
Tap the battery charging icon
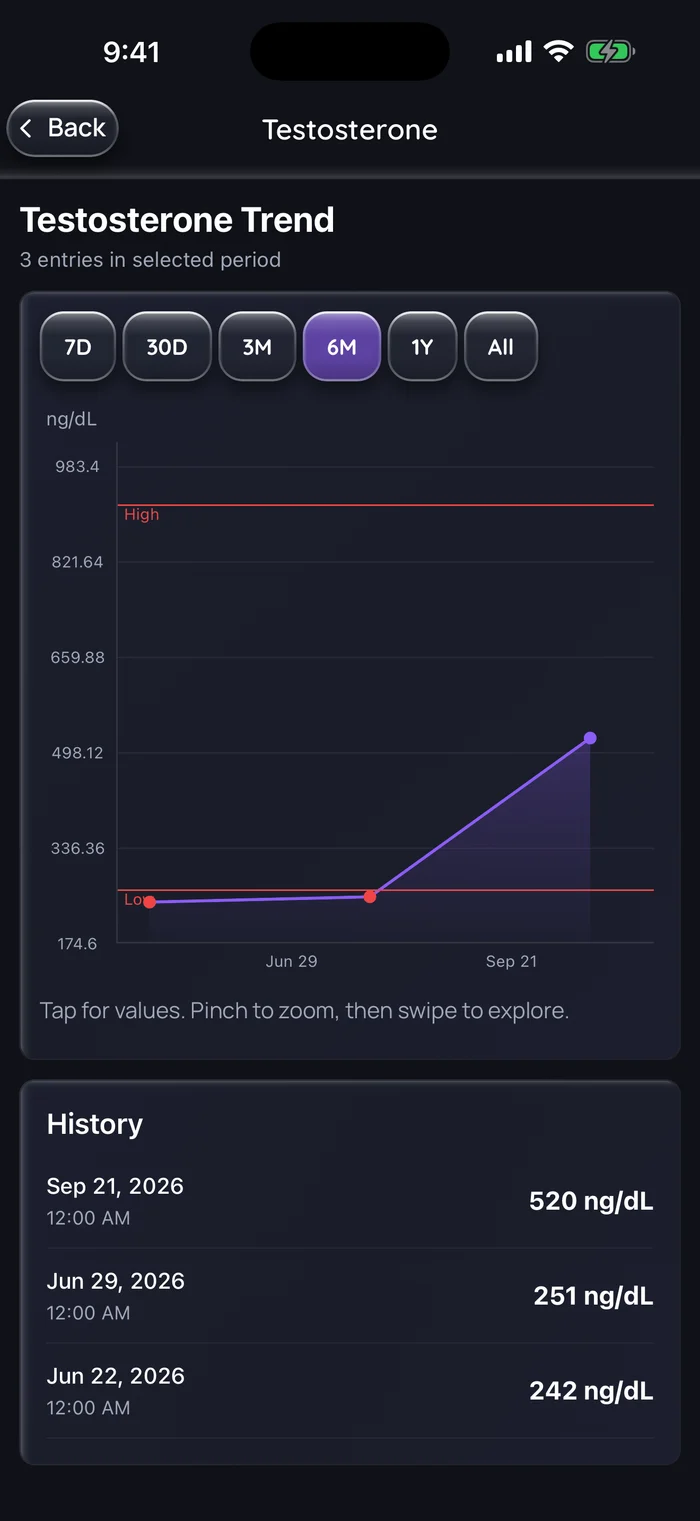610,52
